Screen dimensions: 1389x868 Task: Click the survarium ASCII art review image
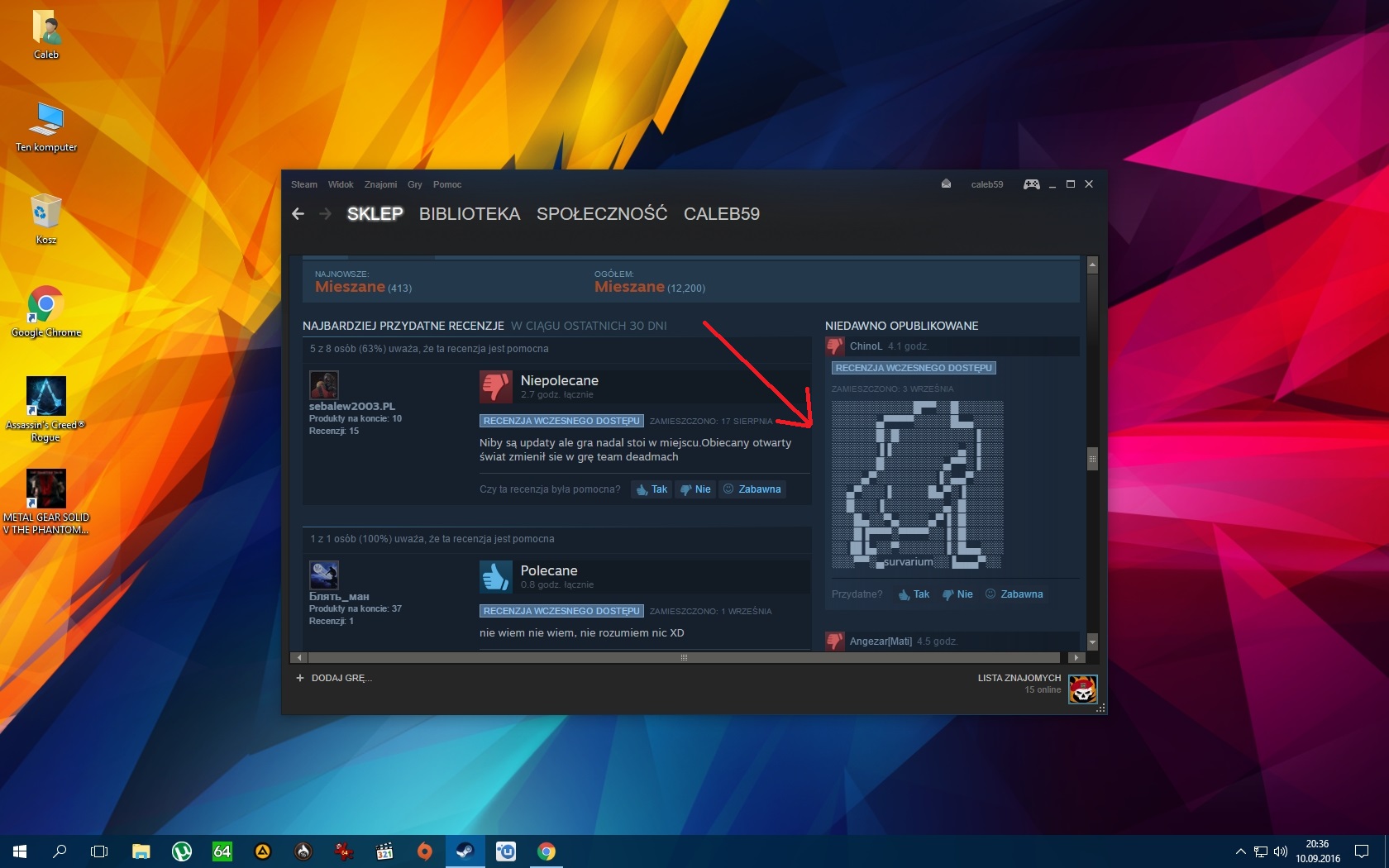[917, 485]
